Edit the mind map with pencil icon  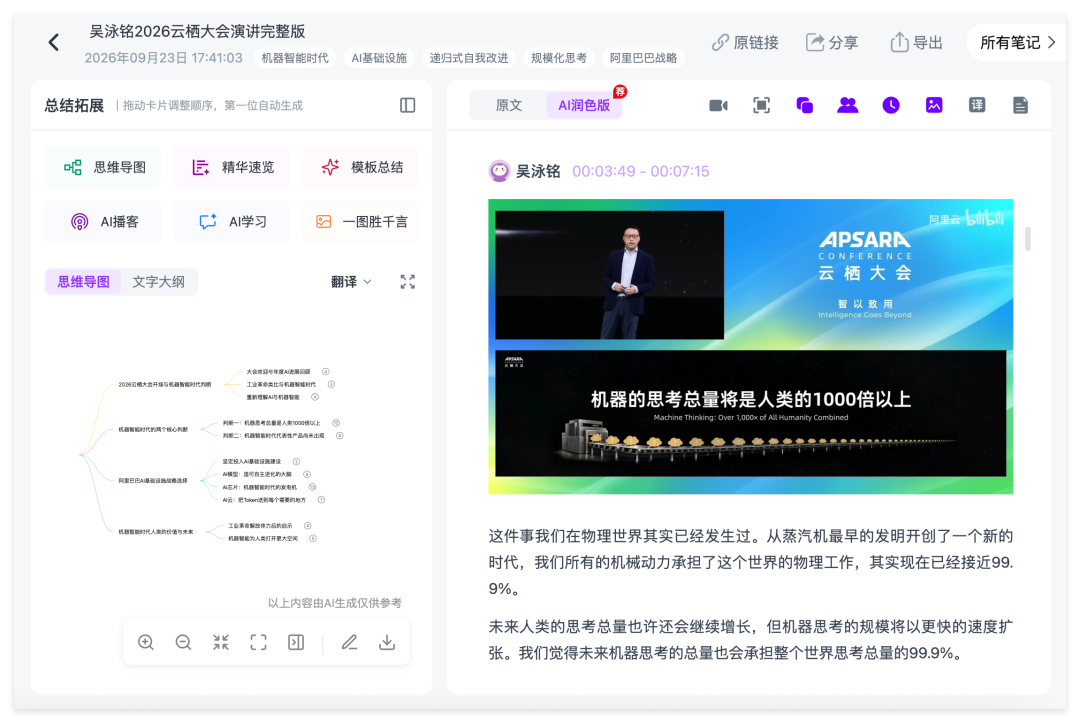(x=350, y=642)
